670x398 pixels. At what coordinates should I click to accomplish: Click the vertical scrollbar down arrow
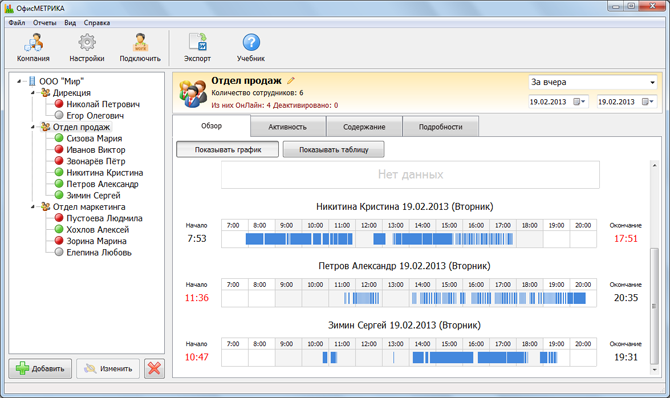[x=654, y=370]
